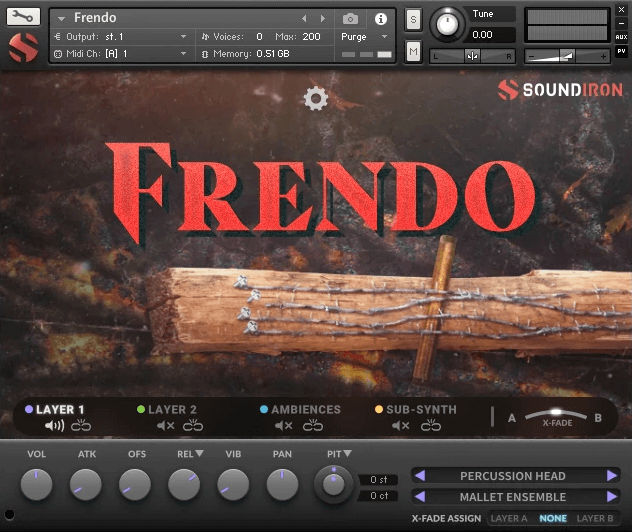
Task: Click next arrow for Percussion Head preset
Action: [x=612, y=476]
